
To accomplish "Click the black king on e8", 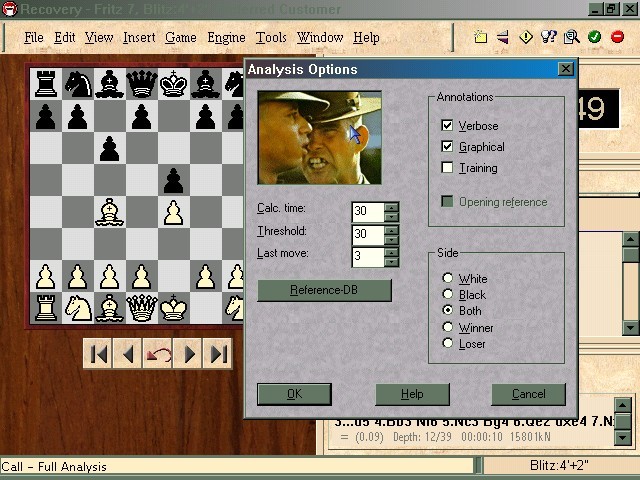I will (173, 84).
